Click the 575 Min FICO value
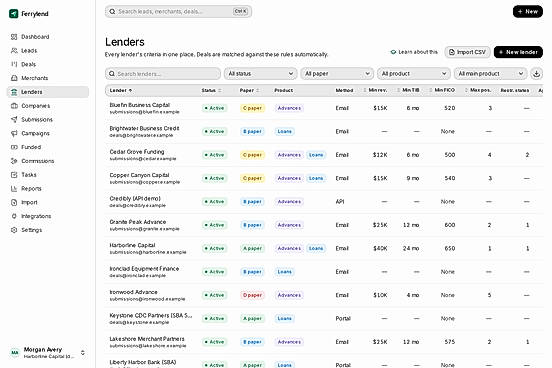The height and width of the screenshot is (368, 552). coord(450,342)
